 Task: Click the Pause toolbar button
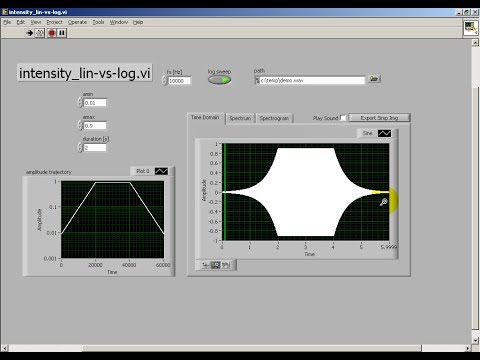pyautogui.click(x=62, y=33)
